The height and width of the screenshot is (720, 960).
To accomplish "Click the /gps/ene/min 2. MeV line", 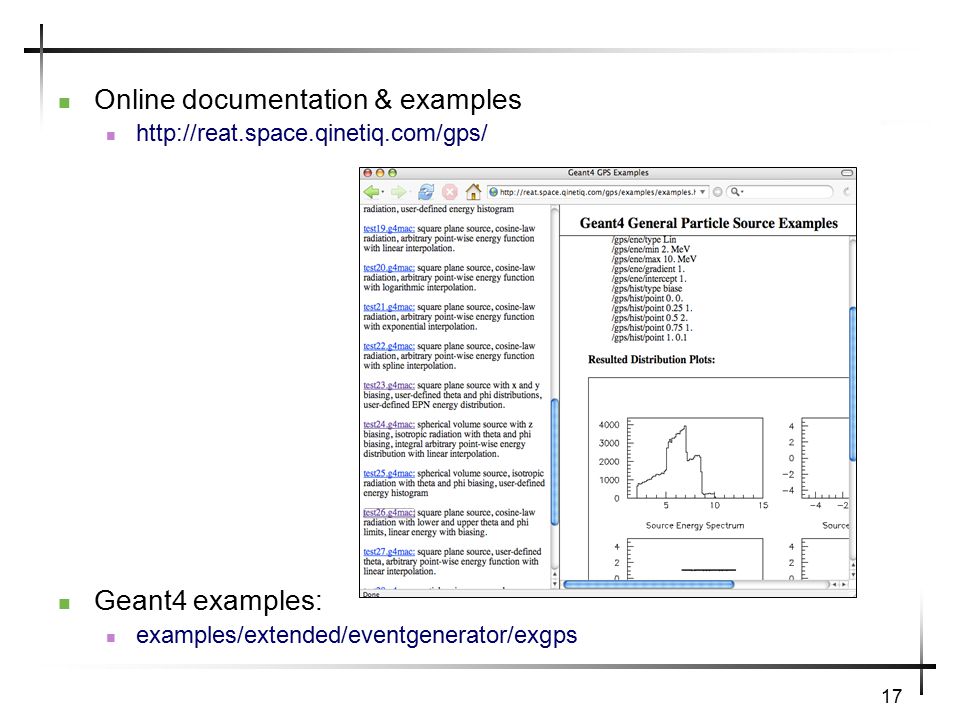I will click(650, 249).
